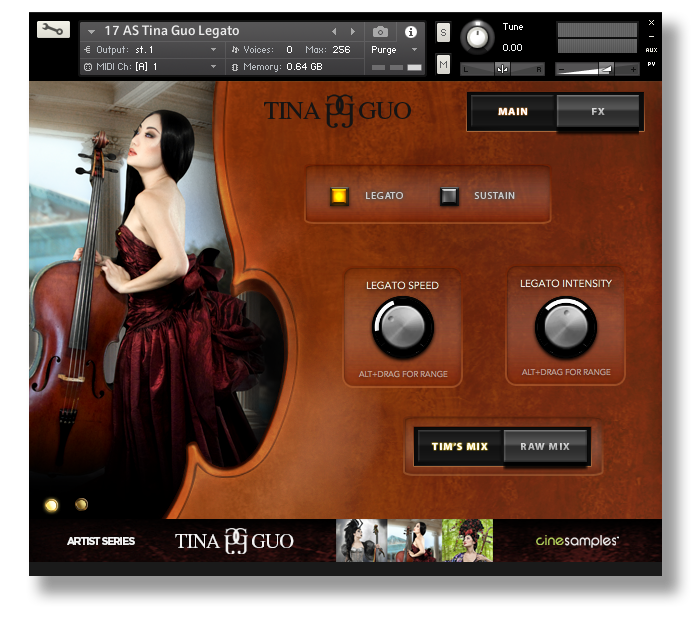Toggle the PV button
693x624 pixels.
coord(651,64)
